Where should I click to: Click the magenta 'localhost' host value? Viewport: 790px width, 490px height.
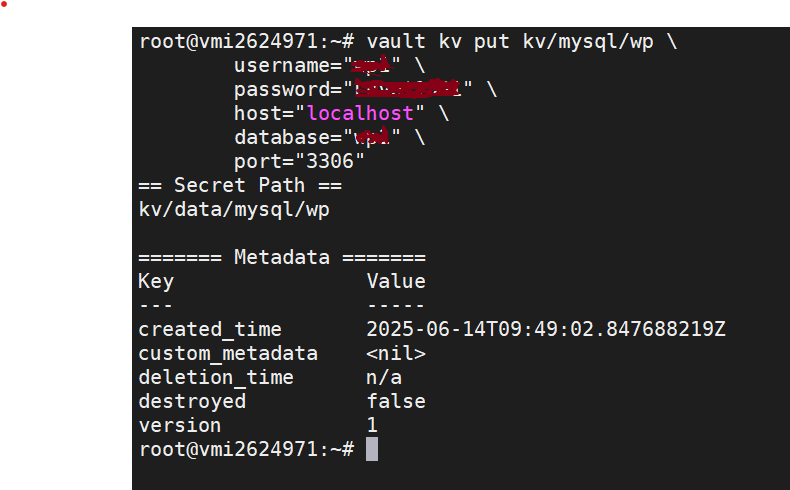tap(360, 113)
